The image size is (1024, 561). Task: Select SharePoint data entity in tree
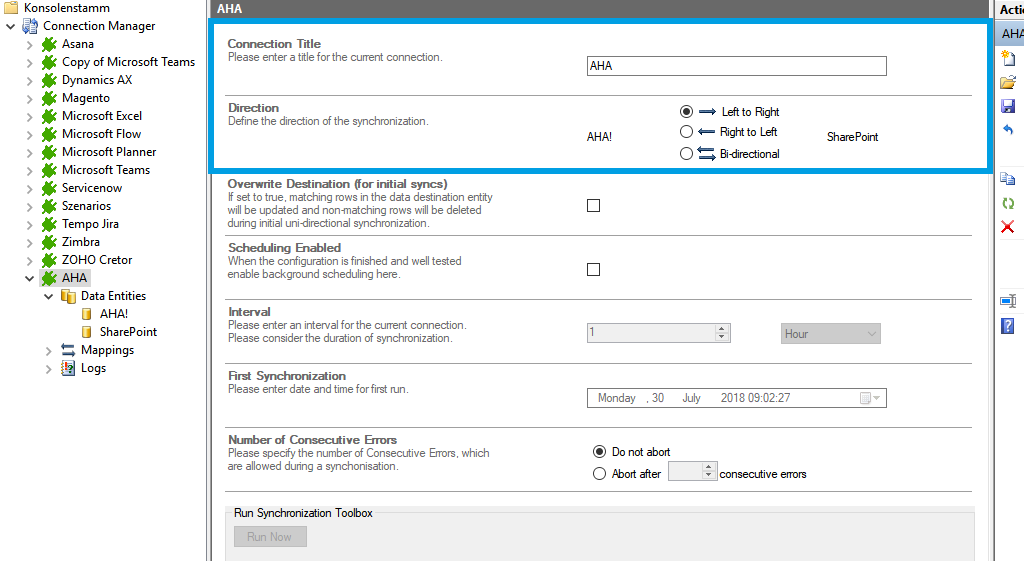(128, 332)
